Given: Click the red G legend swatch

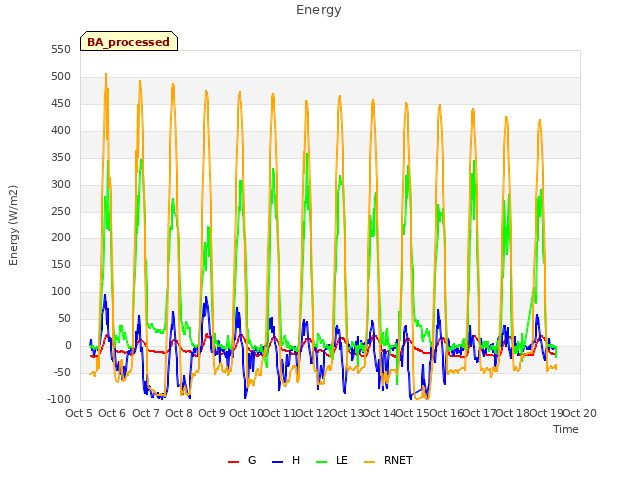Looking at the screenshot, I should (x=233, y=461).
